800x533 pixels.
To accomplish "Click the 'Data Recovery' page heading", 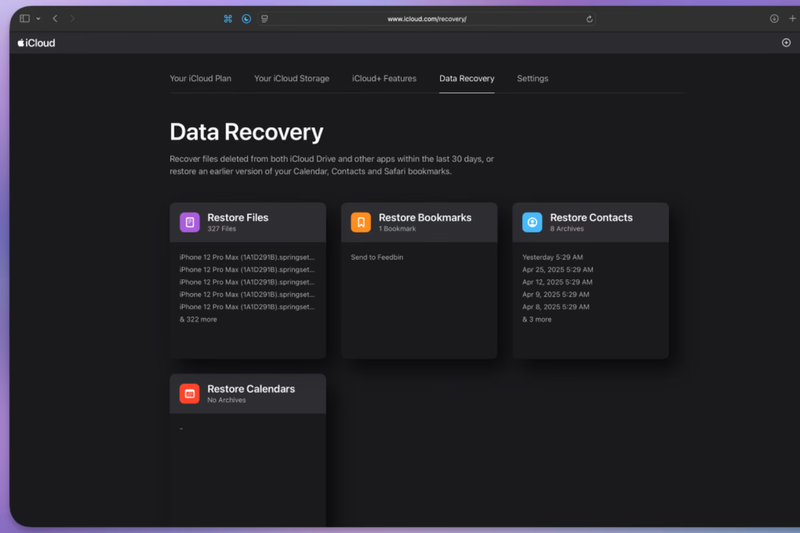I will [x=246, y=132].
